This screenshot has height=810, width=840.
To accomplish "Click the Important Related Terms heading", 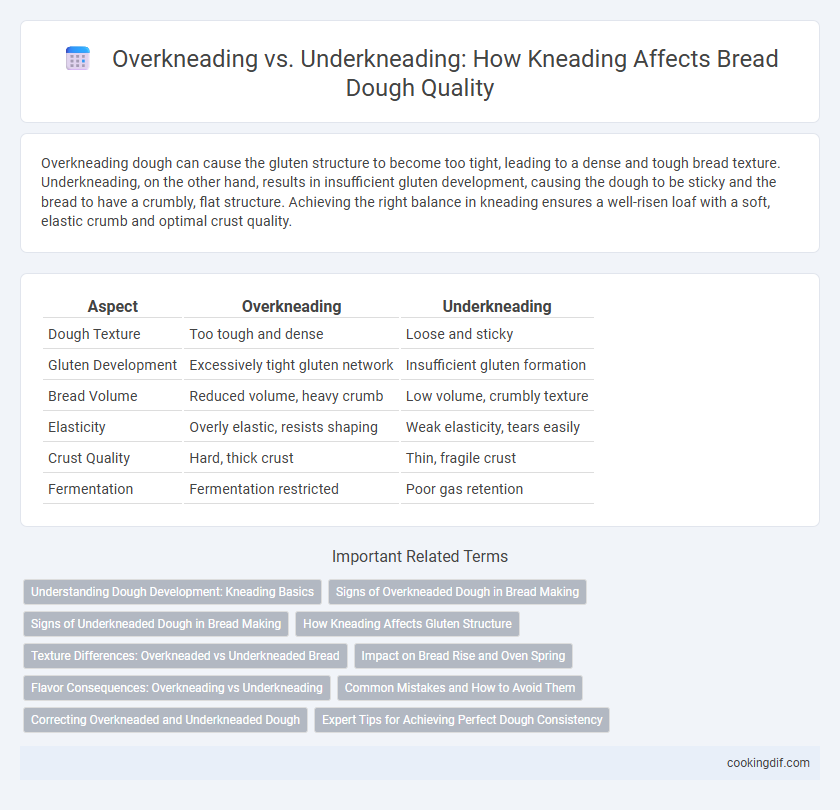I will click(420, 557).
